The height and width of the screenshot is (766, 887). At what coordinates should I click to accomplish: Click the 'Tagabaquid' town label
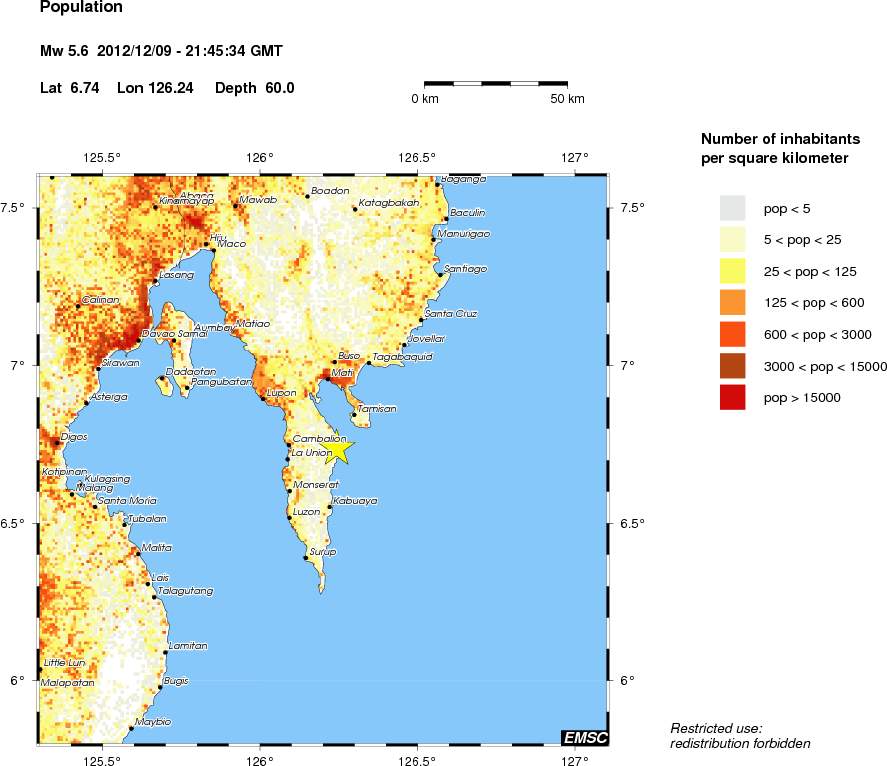(x=402, y=358)
